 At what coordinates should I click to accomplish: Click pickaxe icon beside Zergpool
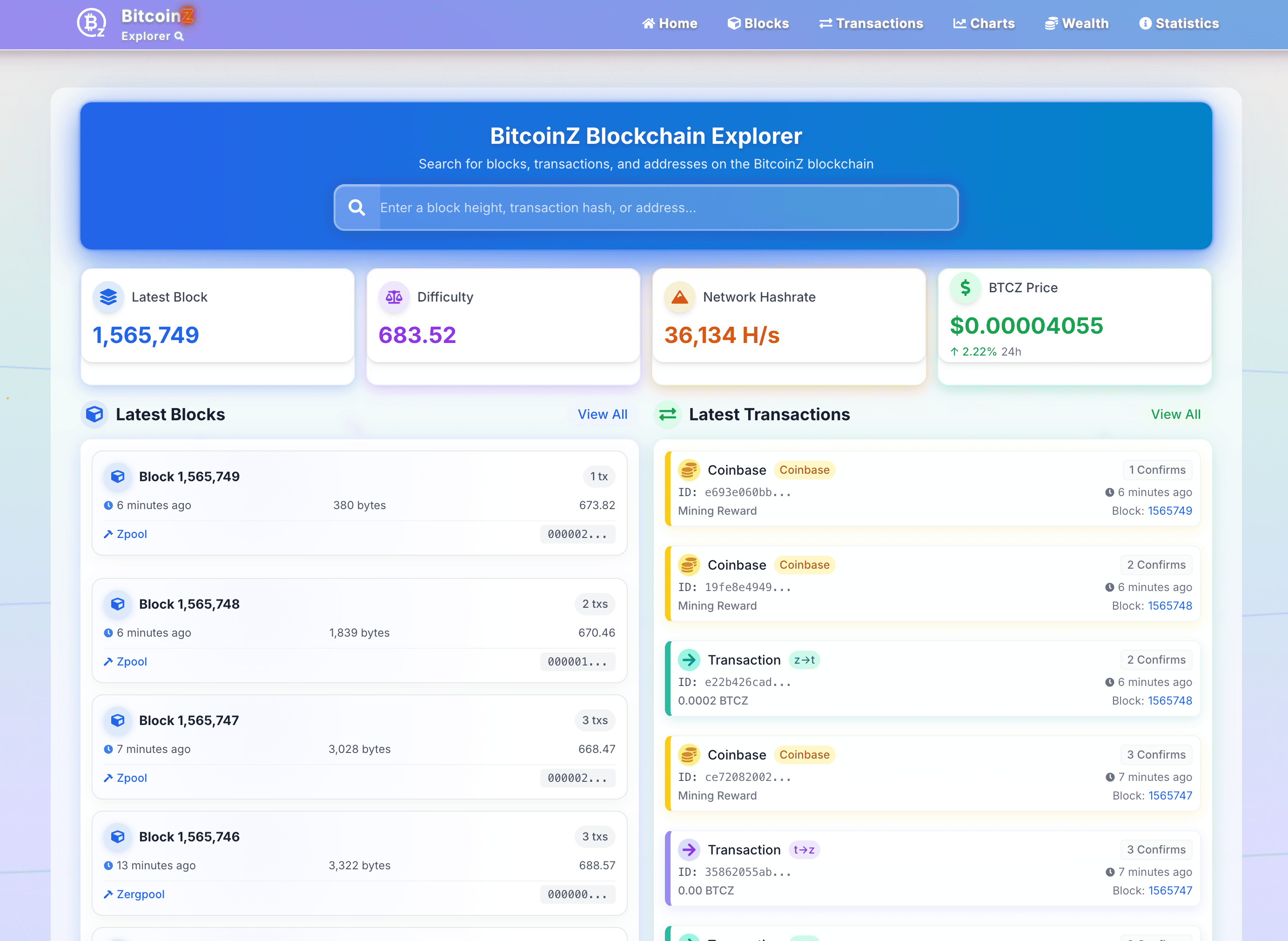click(x=108, y=894)
